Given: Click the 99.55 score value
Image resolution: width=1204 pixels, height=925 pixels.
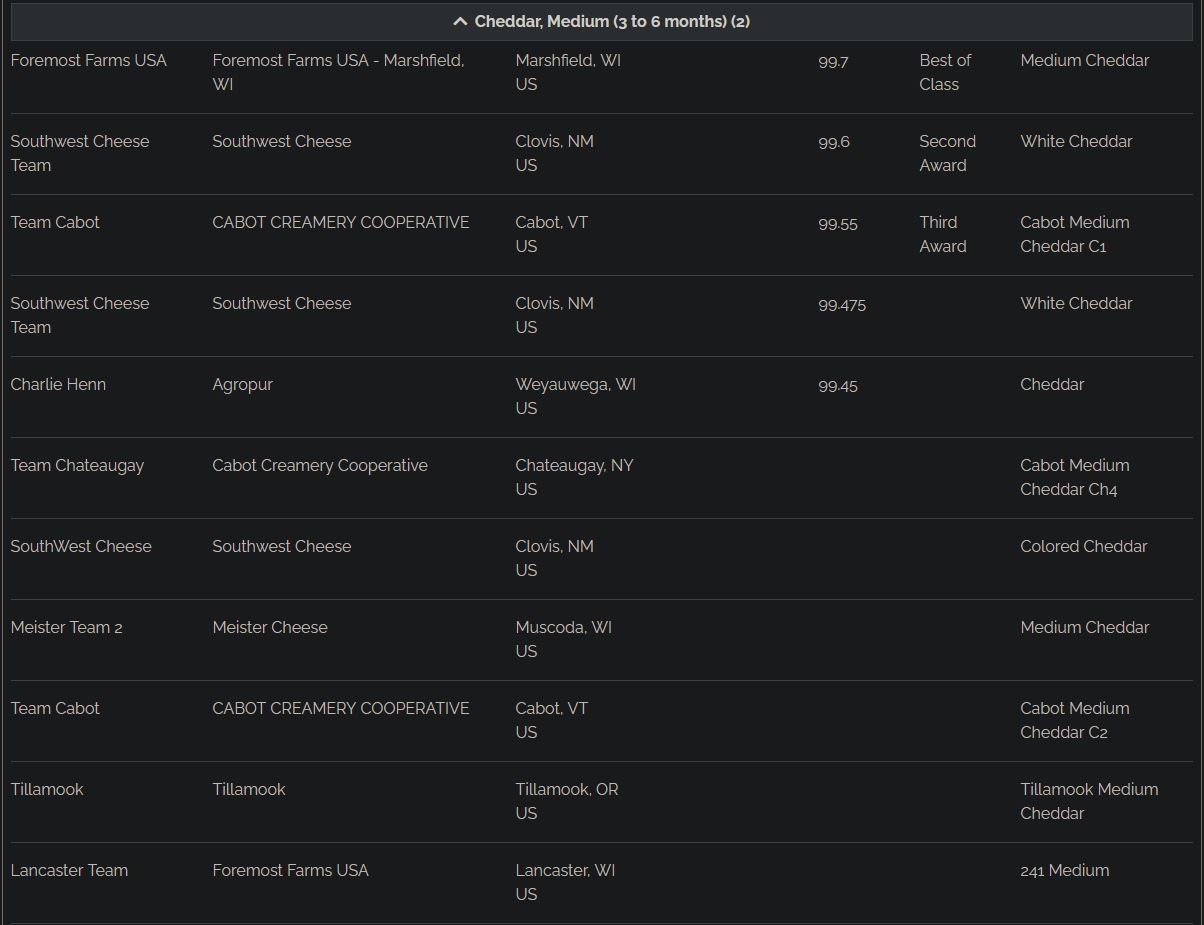Looking at the screenshot, I should click(838, 224).
